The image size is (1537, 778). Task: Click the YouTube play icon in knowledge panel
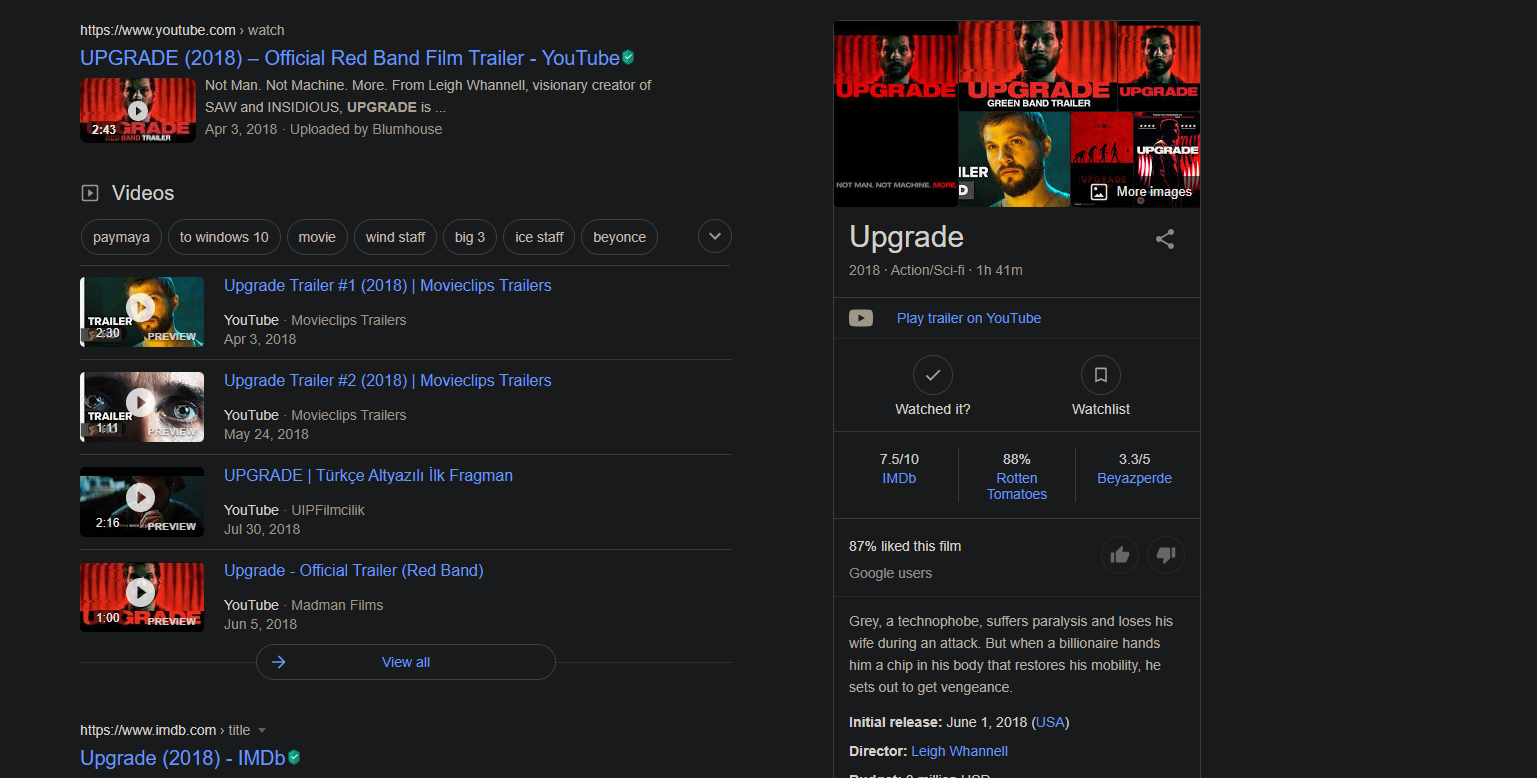[x=861, y=318]
